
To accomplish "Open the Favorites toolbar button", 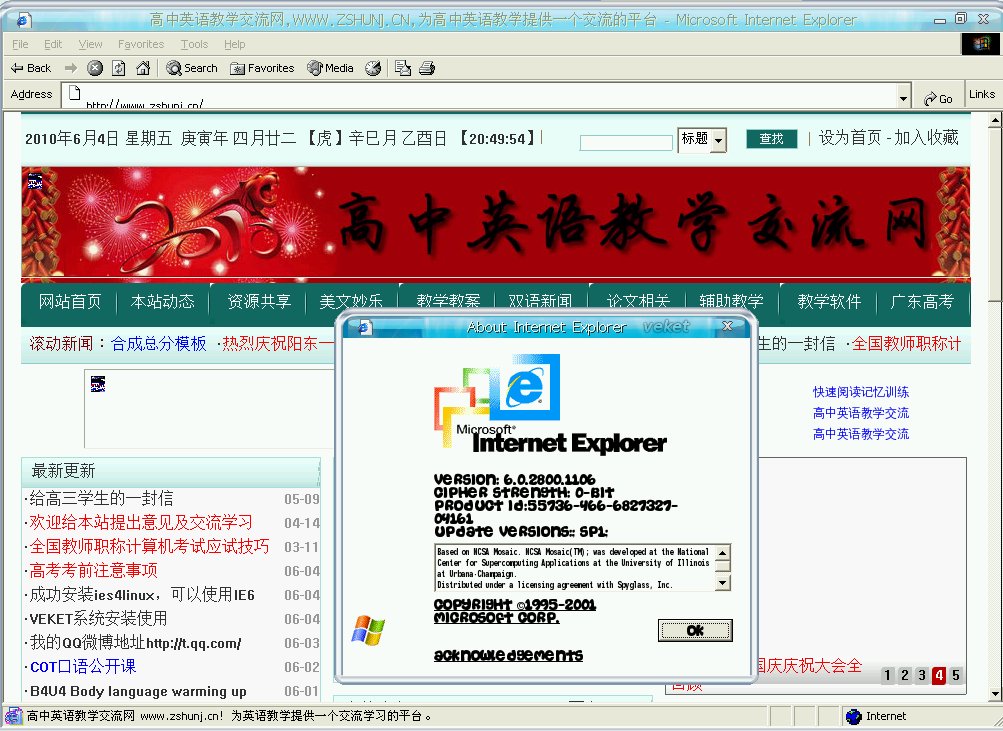I will 262,68.
